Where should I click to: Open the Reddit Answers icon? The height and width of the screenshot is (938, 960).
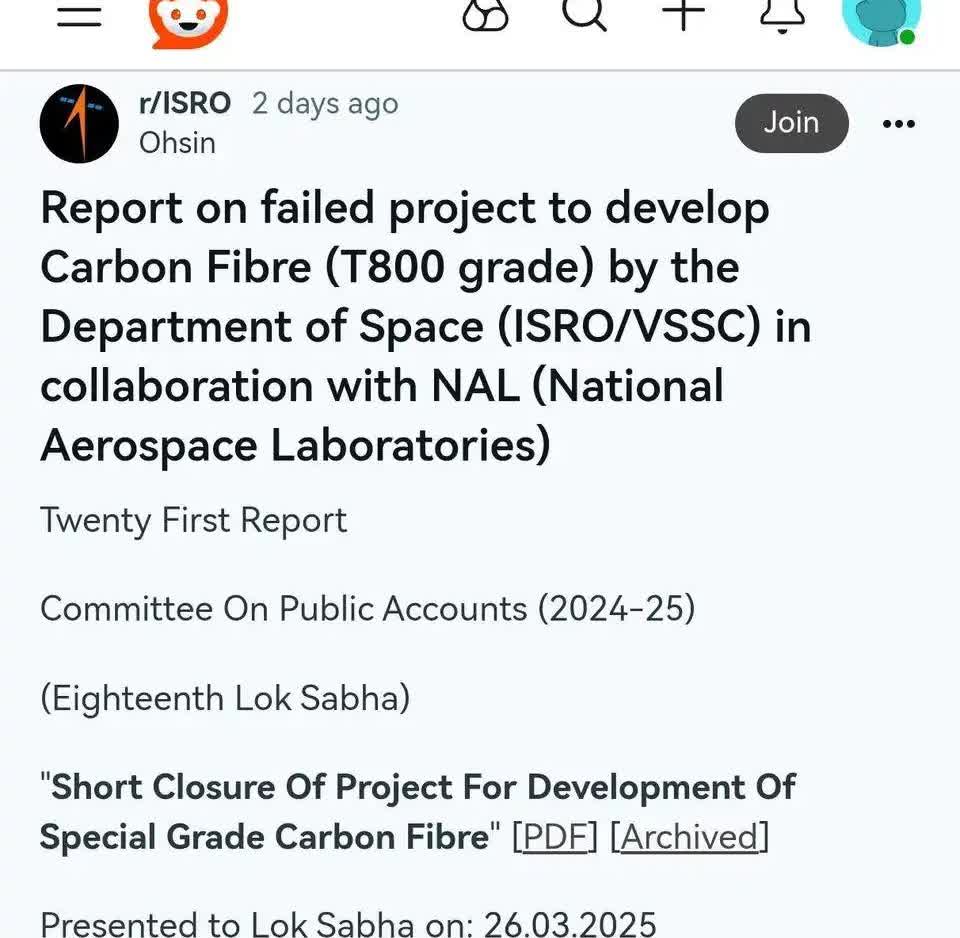point(486,14)
